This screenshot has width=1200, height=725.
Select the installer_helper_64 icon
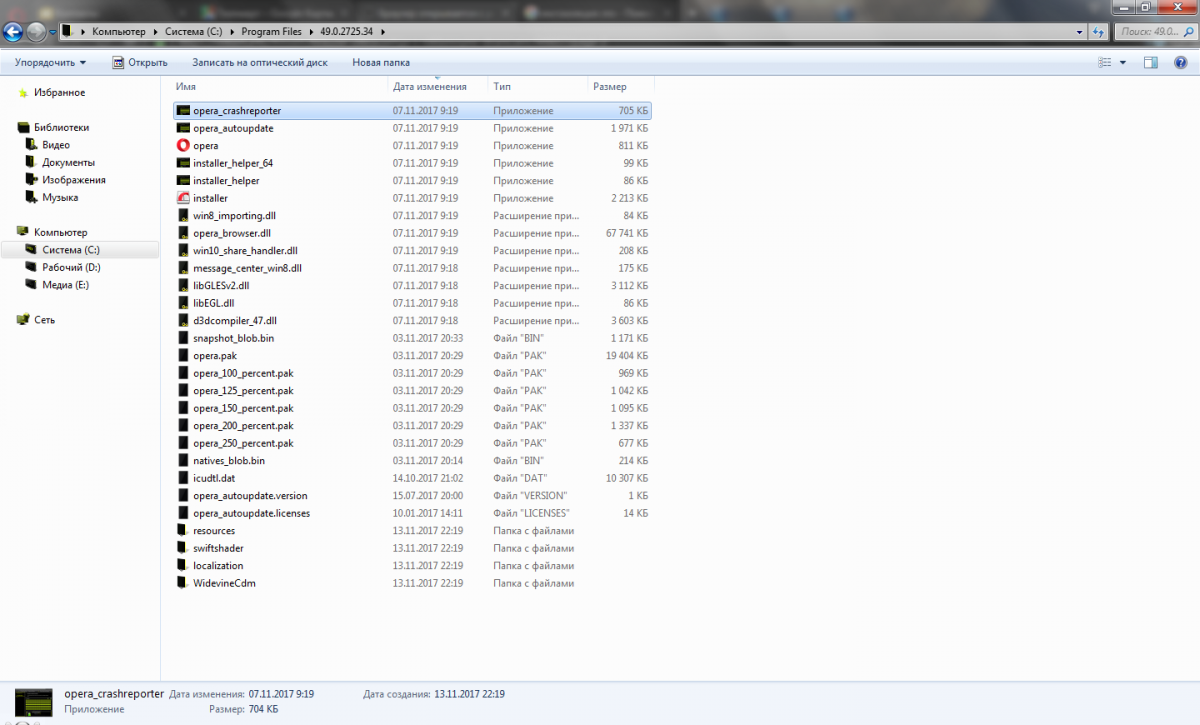183,163
